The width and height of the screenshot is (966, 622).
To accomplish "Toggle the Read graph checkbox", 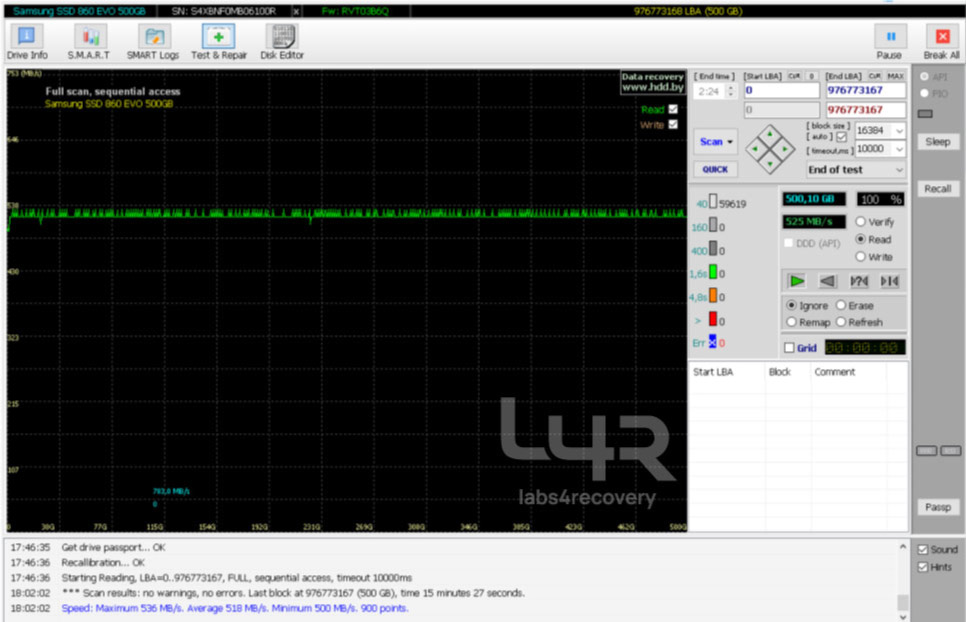I will [673, 109].
